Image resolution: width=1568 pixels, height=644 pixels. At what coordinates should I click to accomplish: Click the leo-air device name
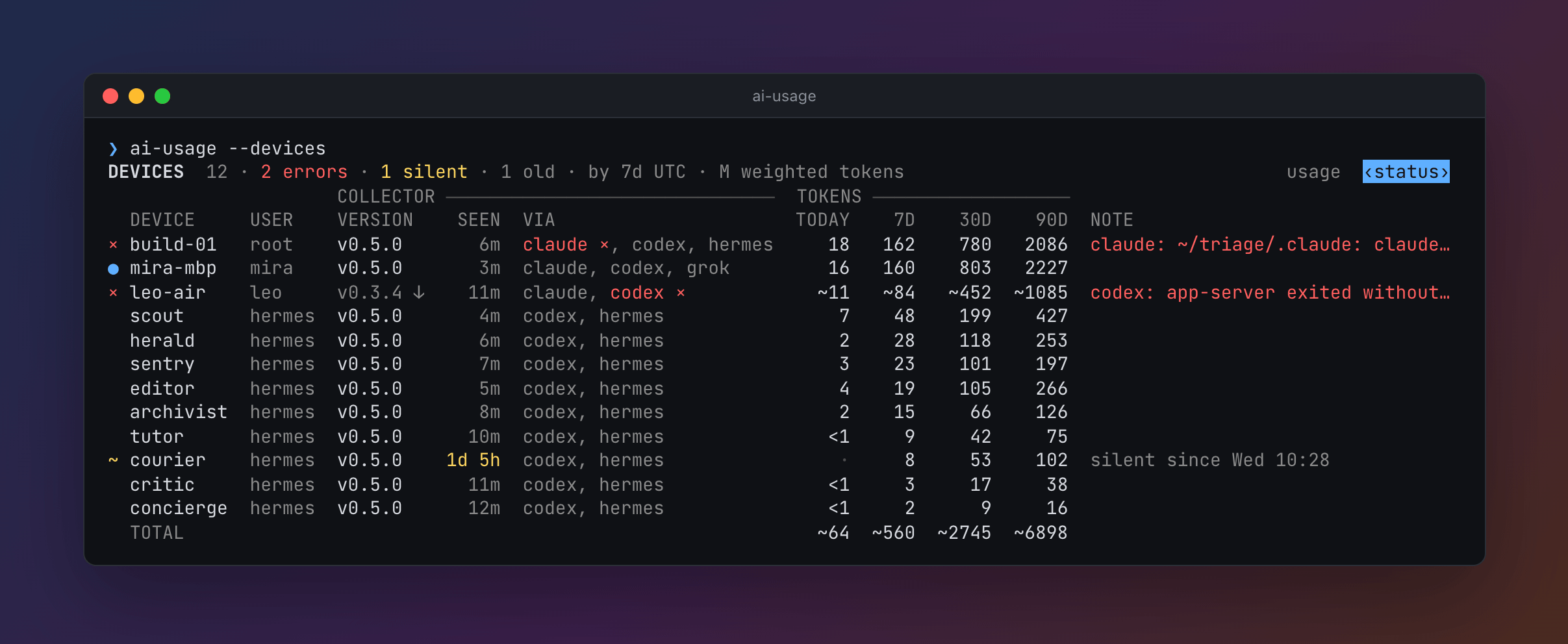pos(168,293)
